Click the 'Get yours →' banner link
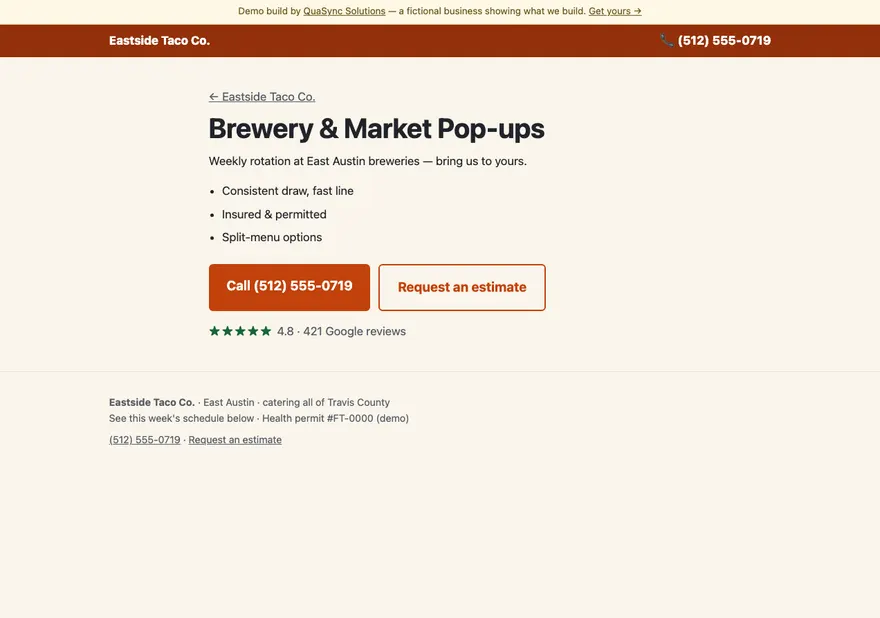This screenshot has height=618, width=880. coord(615,11)
